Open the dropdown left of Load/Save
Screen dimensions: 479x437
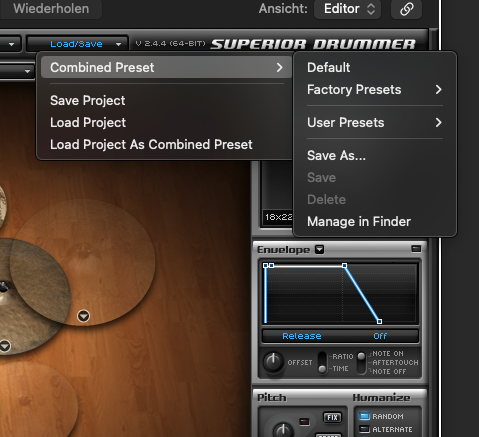(x=10, y=44)
